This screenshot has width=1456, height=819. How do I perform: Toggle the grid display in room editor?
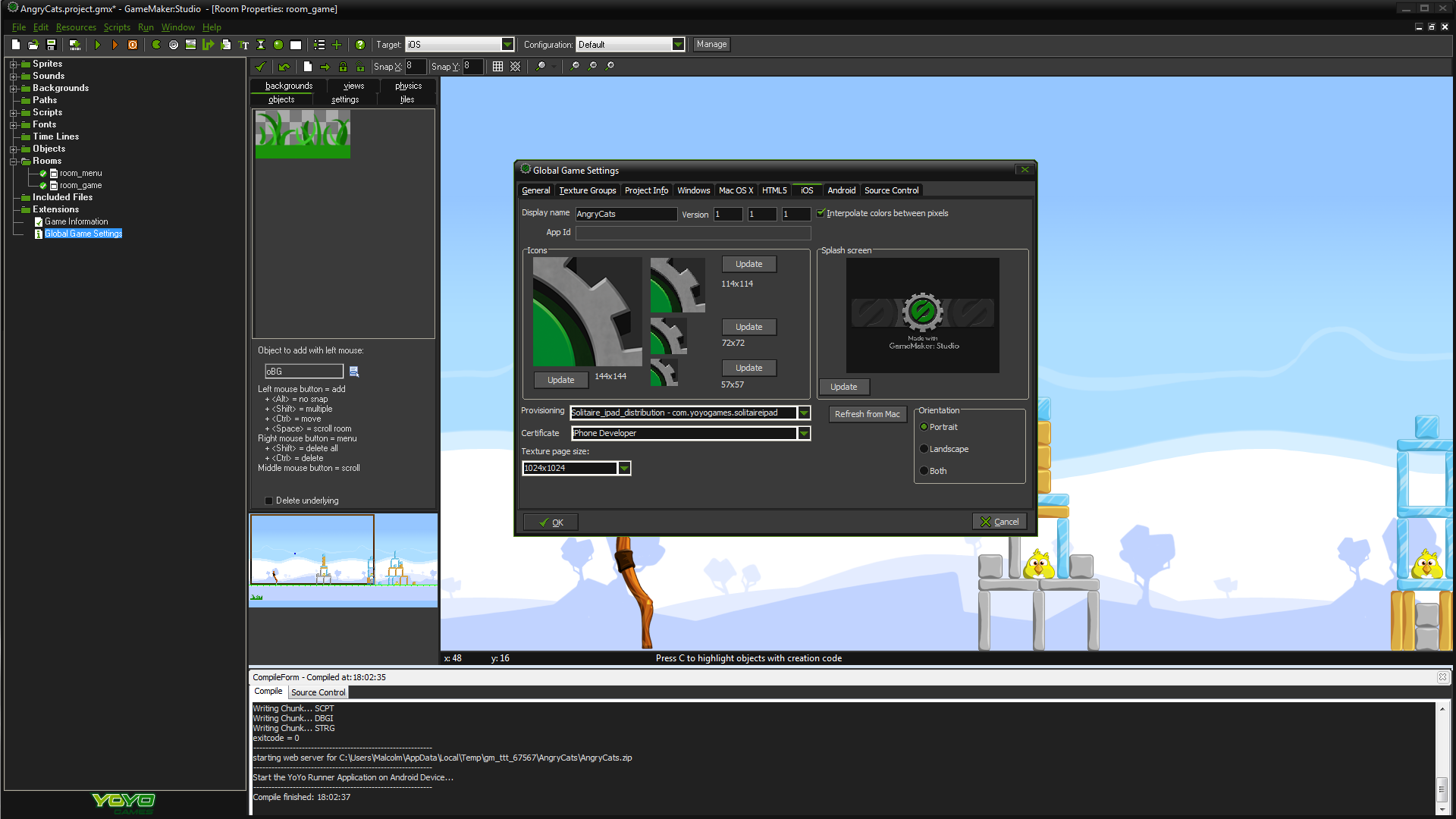click(x=498, y=66)
